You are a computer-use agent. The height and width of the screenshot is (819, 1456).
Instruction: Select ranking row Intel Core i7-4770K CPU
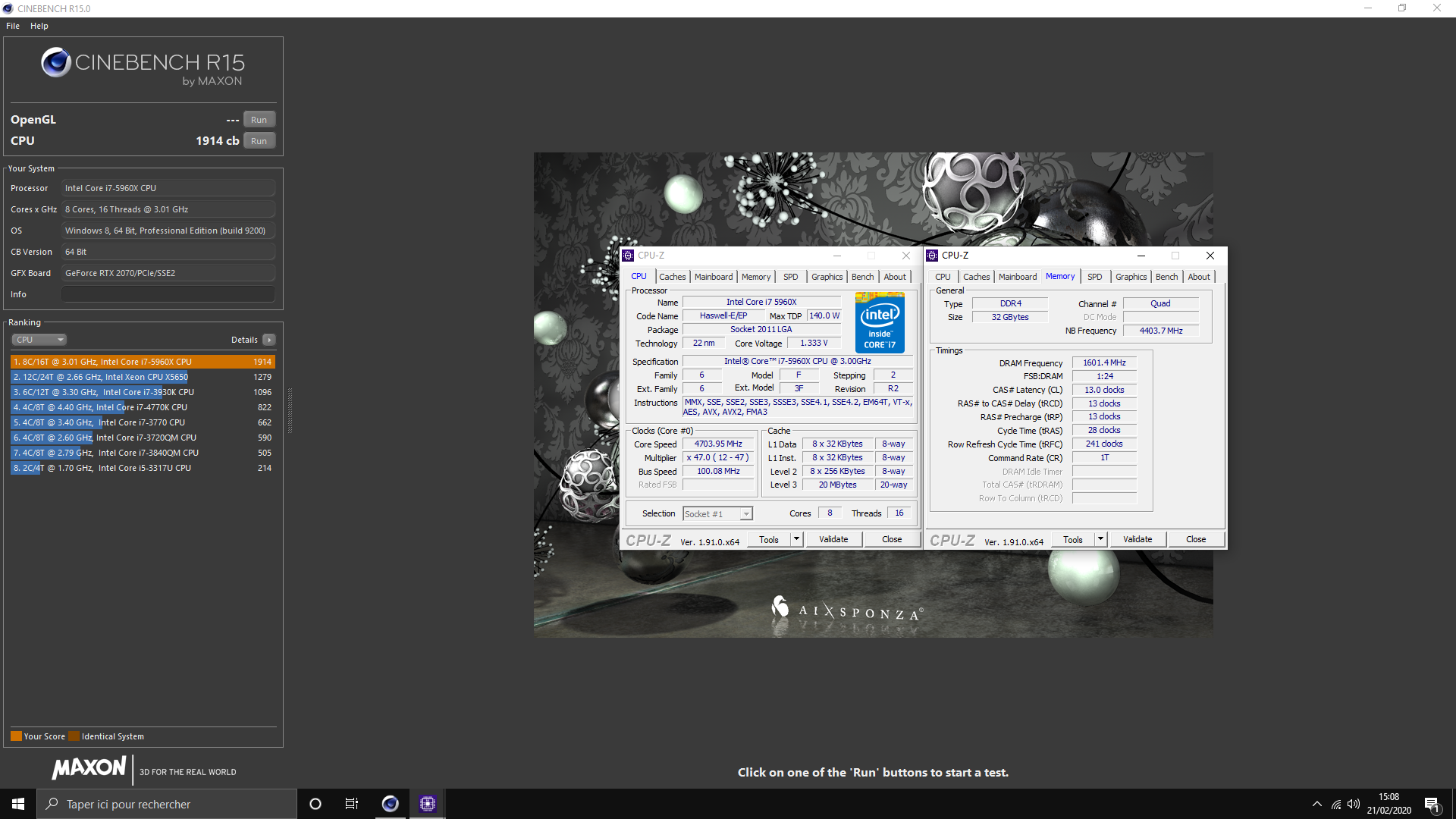tap(143, 407)
